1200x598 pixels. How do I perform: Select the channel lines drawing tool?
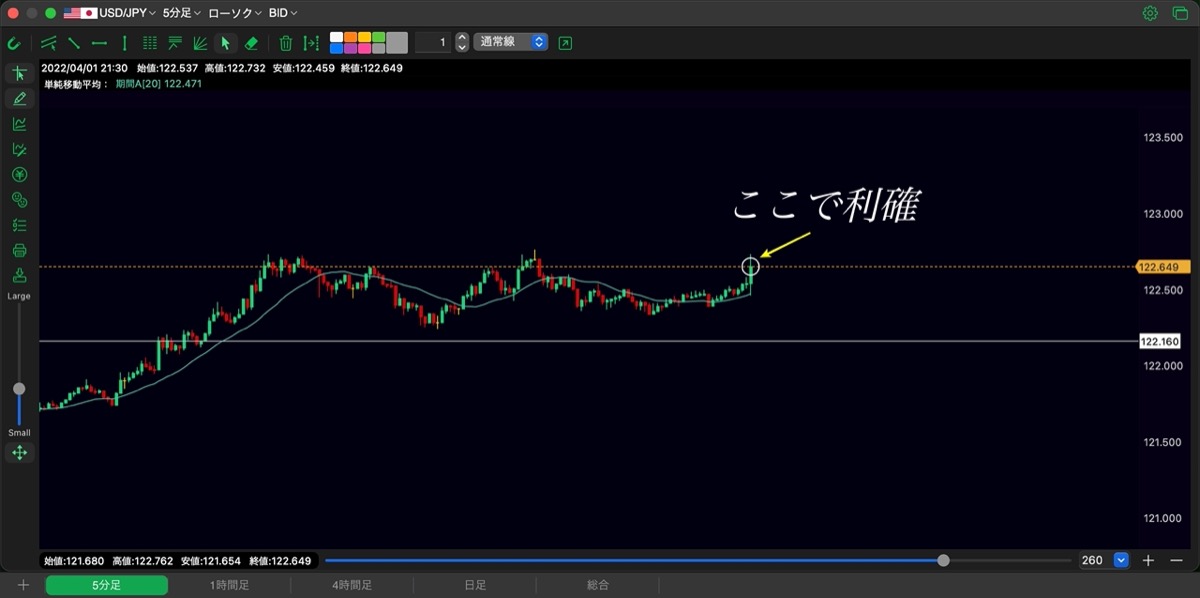pos(49,43)
